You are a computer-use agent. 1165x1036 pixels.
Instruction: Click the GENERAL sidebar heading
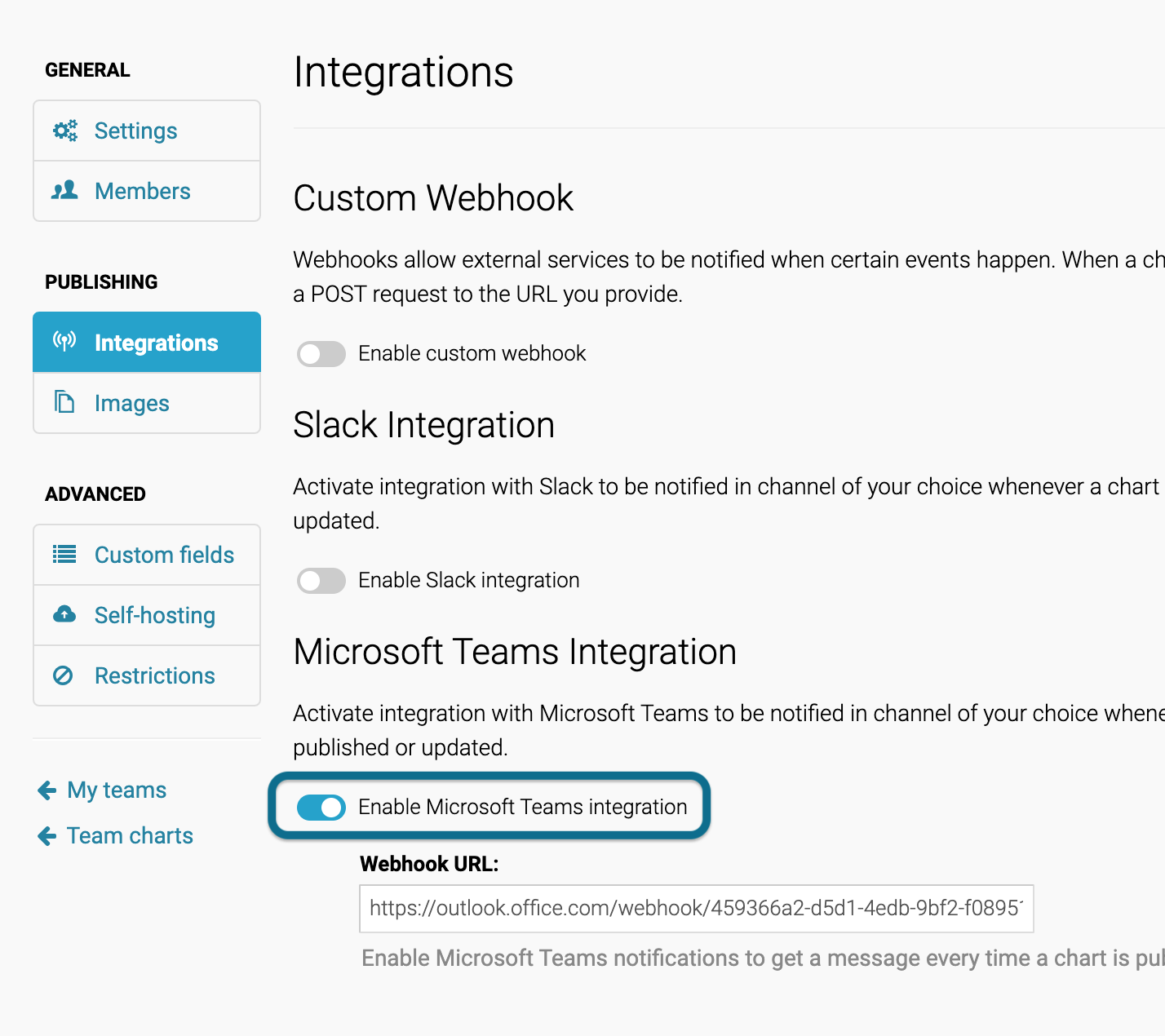[x=87, y=70]
